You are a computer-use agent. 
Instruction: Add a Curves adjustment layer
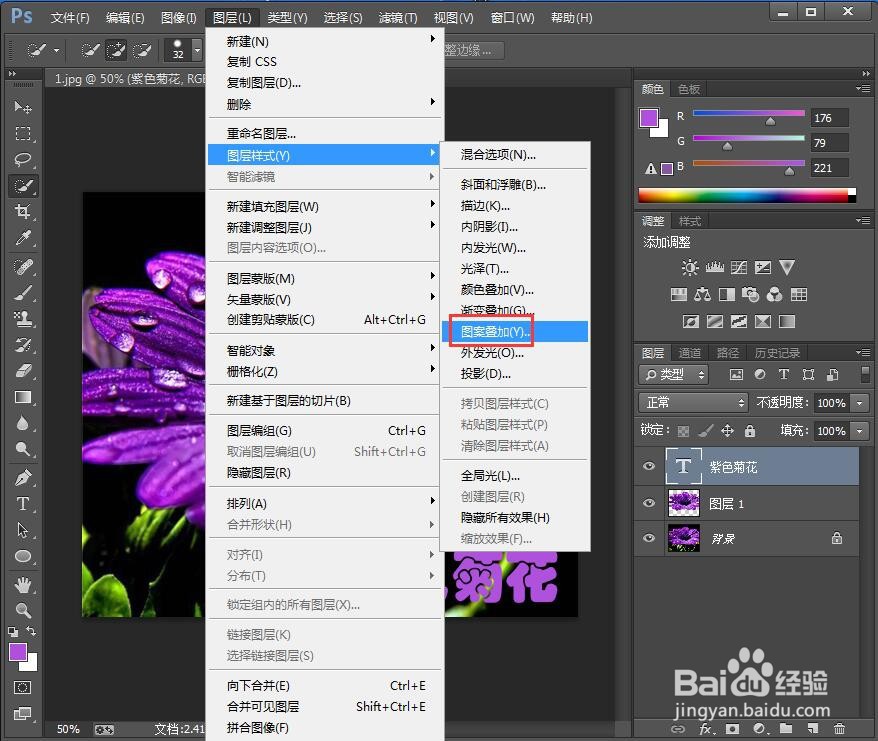pyautogui.click(x=739, y=268)
